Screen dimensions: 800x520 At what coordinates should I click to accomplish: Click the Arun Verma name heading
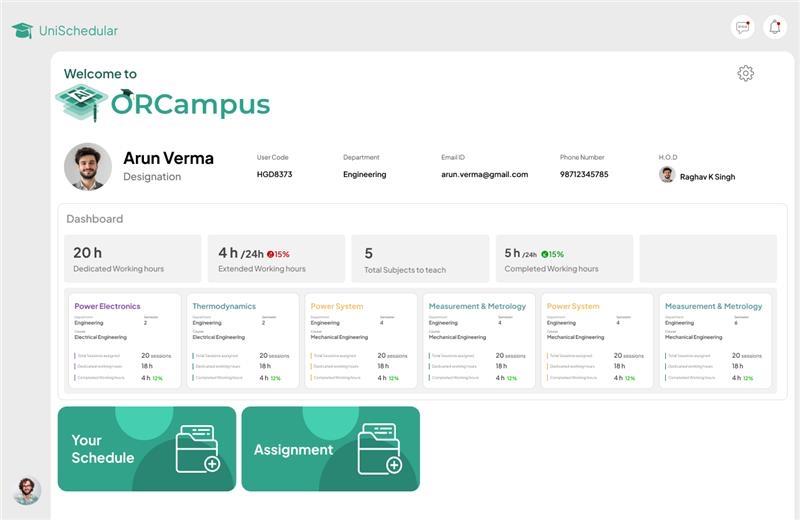point(168,158)
